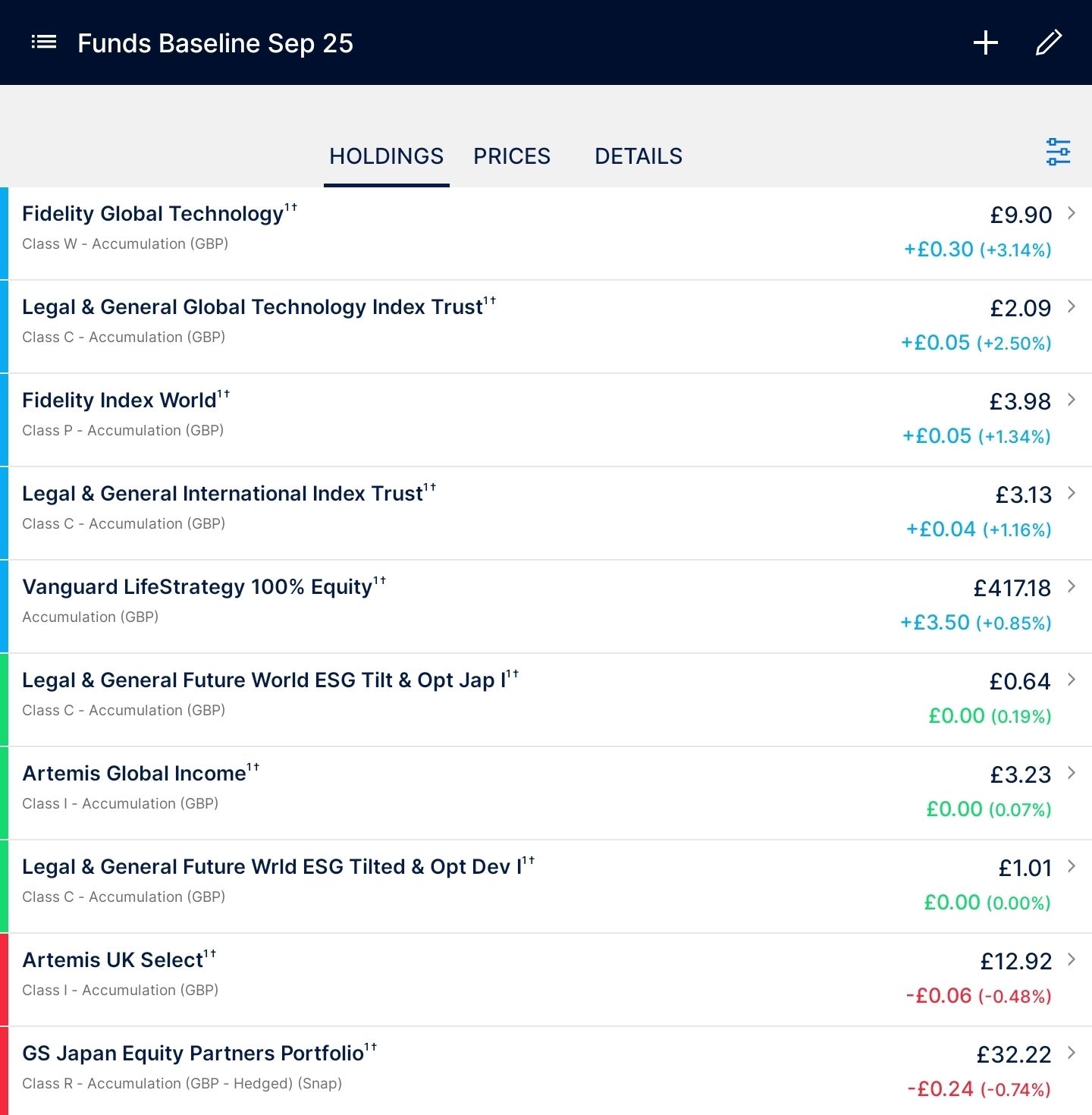Open Artemis UK Select chevron arrow
Image resolution: width=1092 pixels, height=1115 pixels.
[x=1072, y=960]
